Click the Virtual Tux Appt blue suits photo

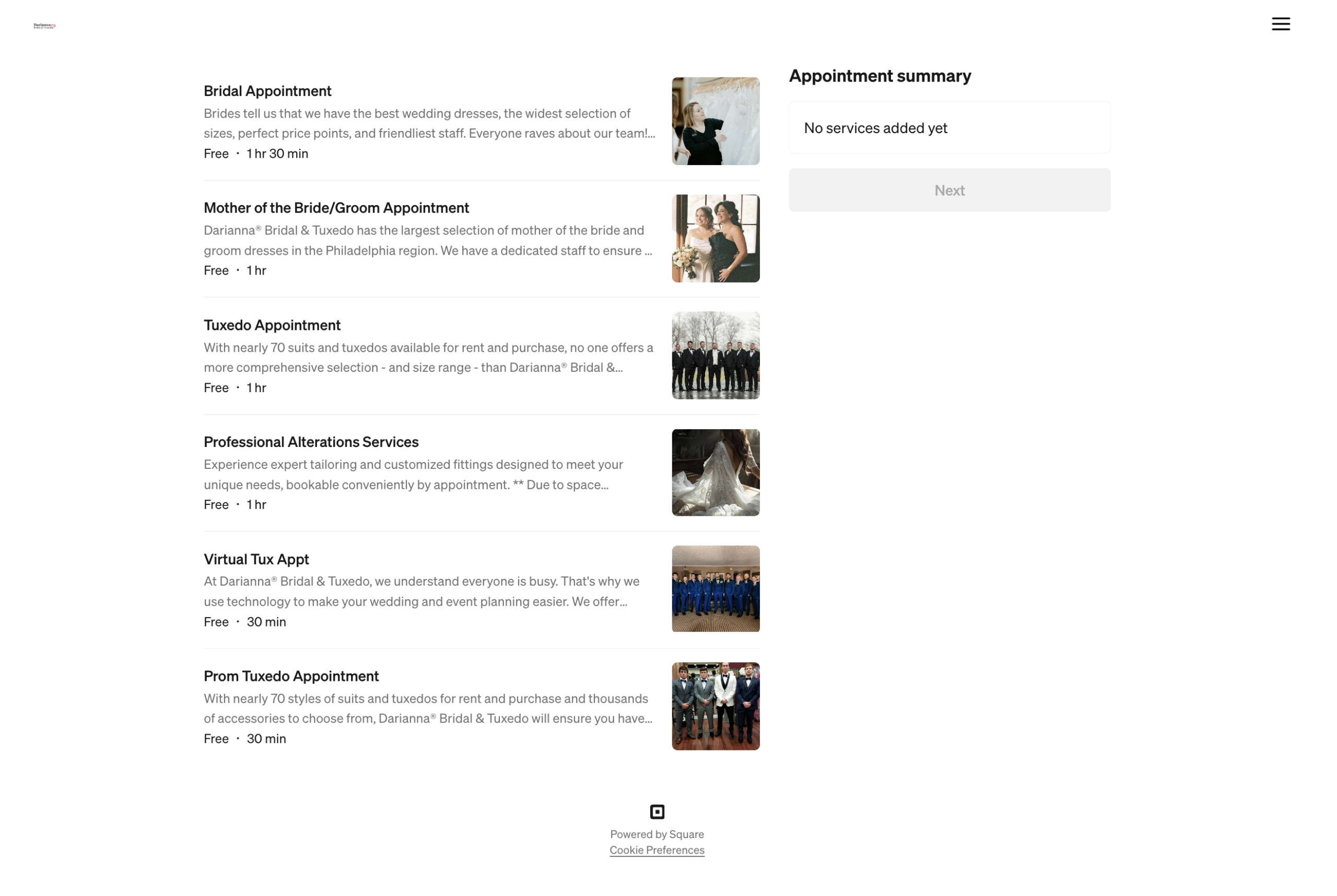pos(716,589)
